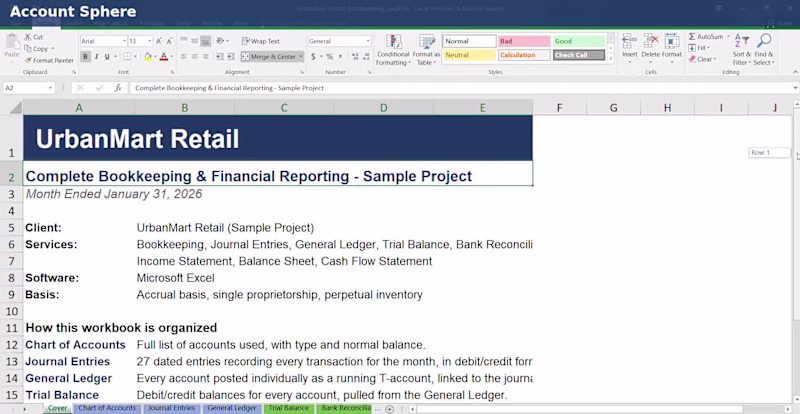Apply the Bad cell style
Viewport: 800px width, 414px height.
[524, 41]
